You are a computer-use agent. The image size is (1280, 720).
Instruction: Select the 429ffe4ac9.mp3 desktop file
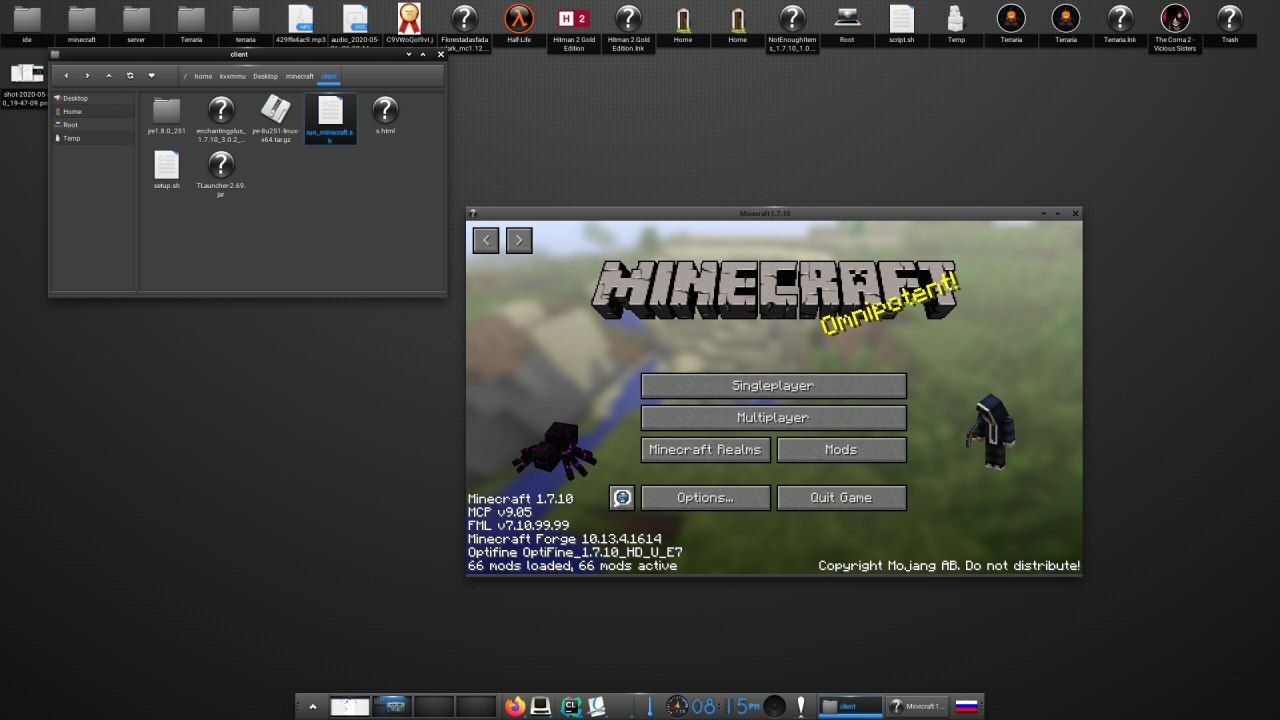tap(300, 24)
